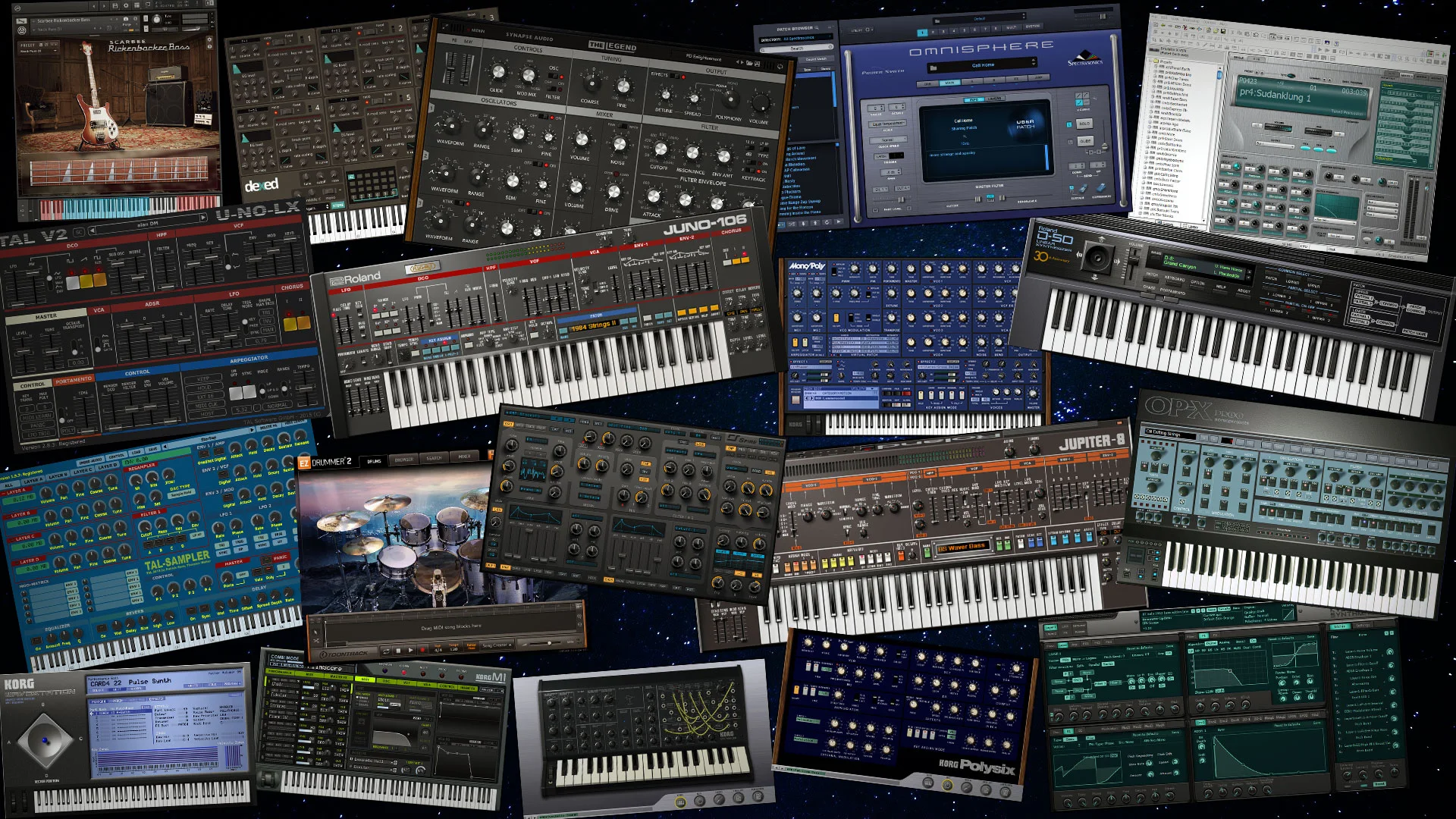Image resolution: width=1456 pixels, height=819 pixels.
Task: Click the RESONANCE knob on The Legend
Action: (692, 152)
